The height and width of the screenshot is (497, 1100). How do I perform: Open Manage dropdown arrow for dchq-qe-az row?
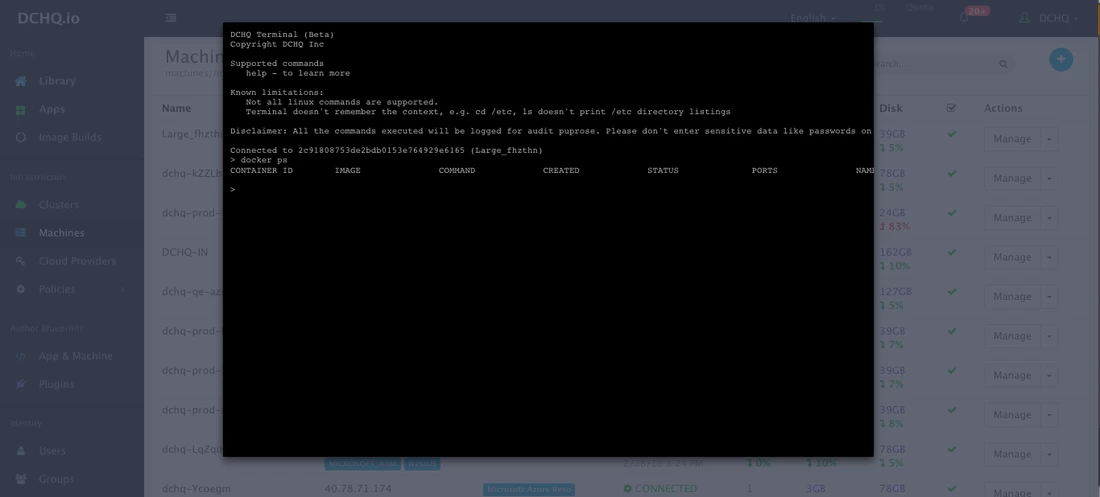pyautogui.click(x=1049, y=296)
